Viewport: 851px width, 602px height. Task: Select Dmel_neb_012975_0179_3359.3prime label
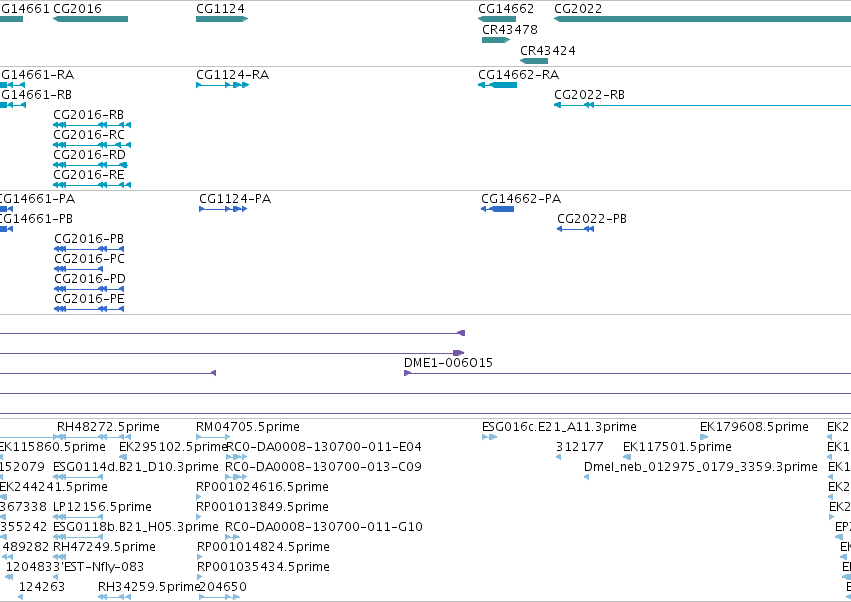(x=701, y=467)
